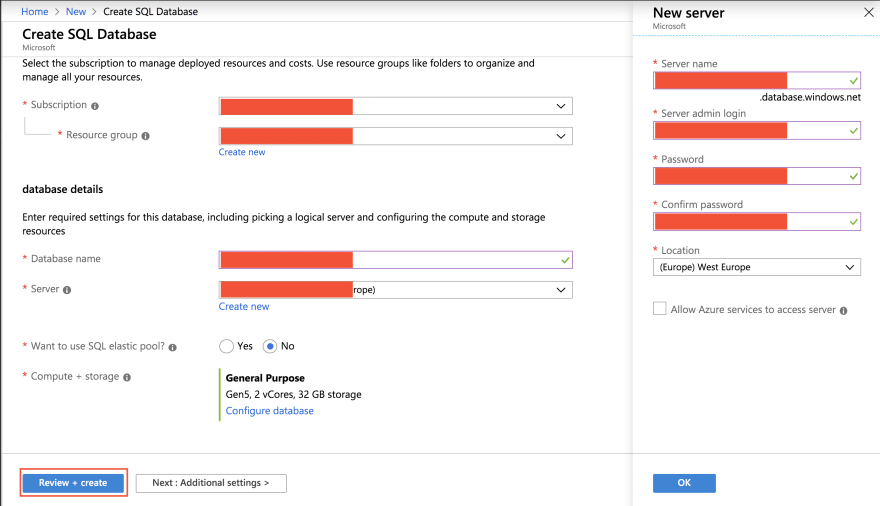Click Create new under Resource group
Viewport: 880px width, 506px height.
click(242, 152)
